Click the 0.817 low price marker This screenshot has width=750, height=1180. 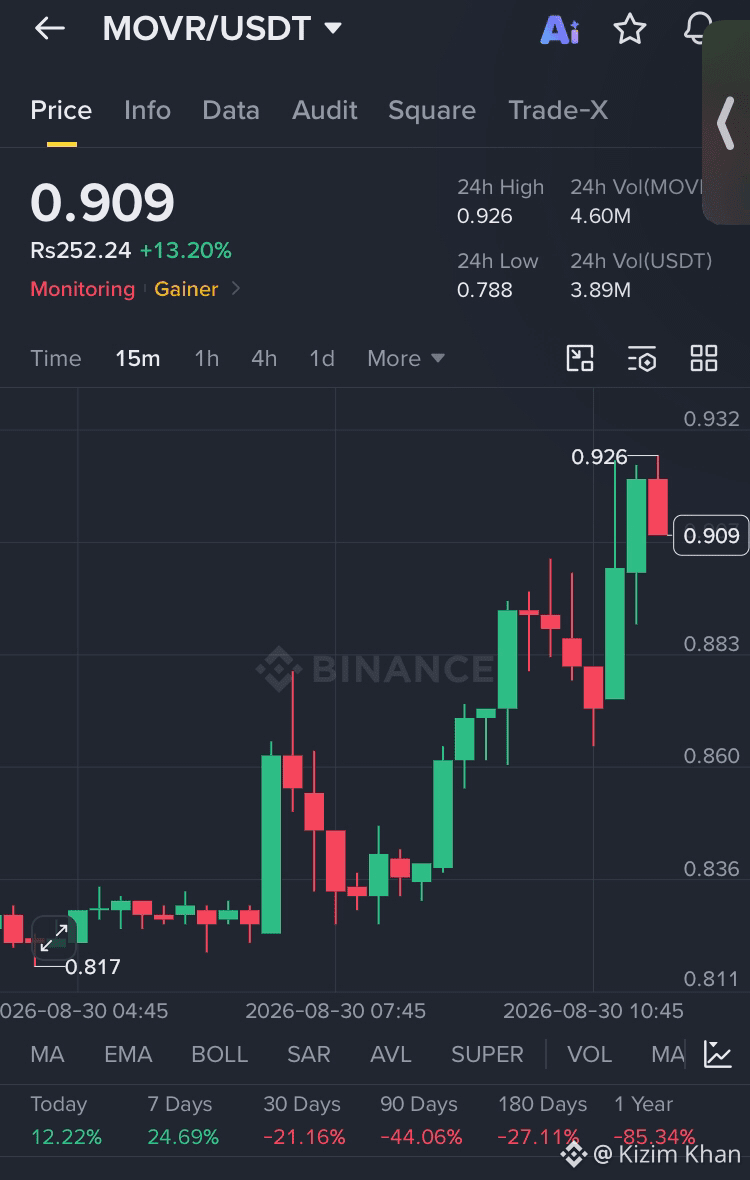point(93,967)
